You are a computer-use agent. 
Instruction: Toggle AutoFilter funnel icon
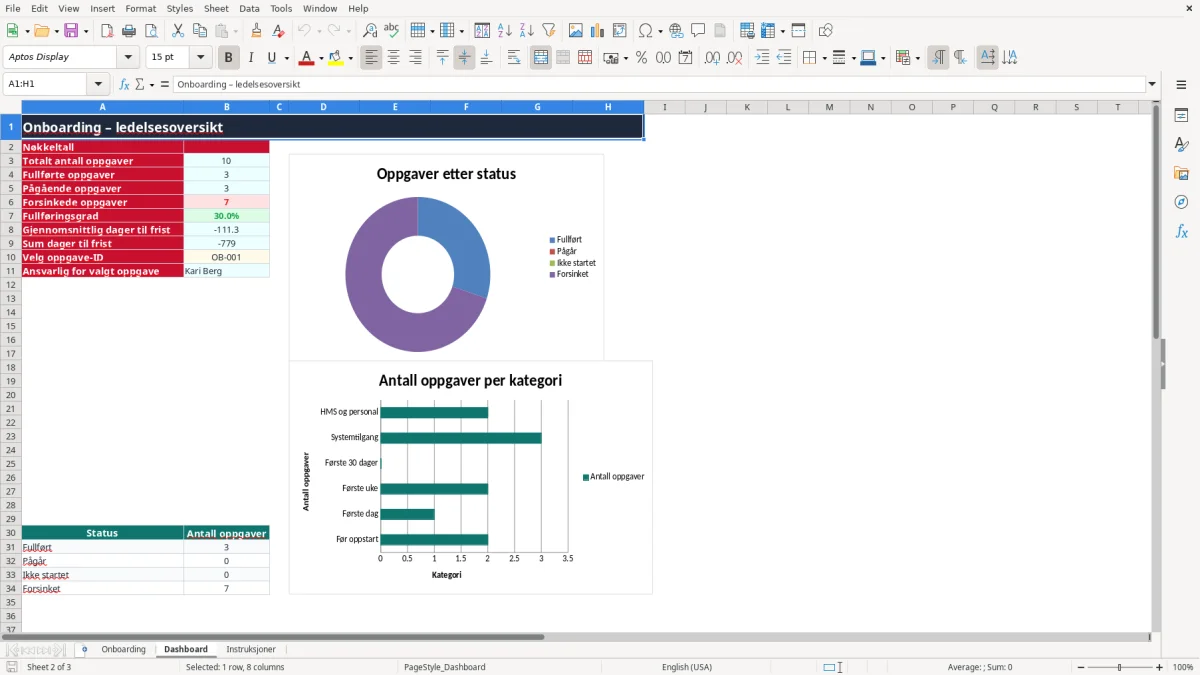coord(549,31)
